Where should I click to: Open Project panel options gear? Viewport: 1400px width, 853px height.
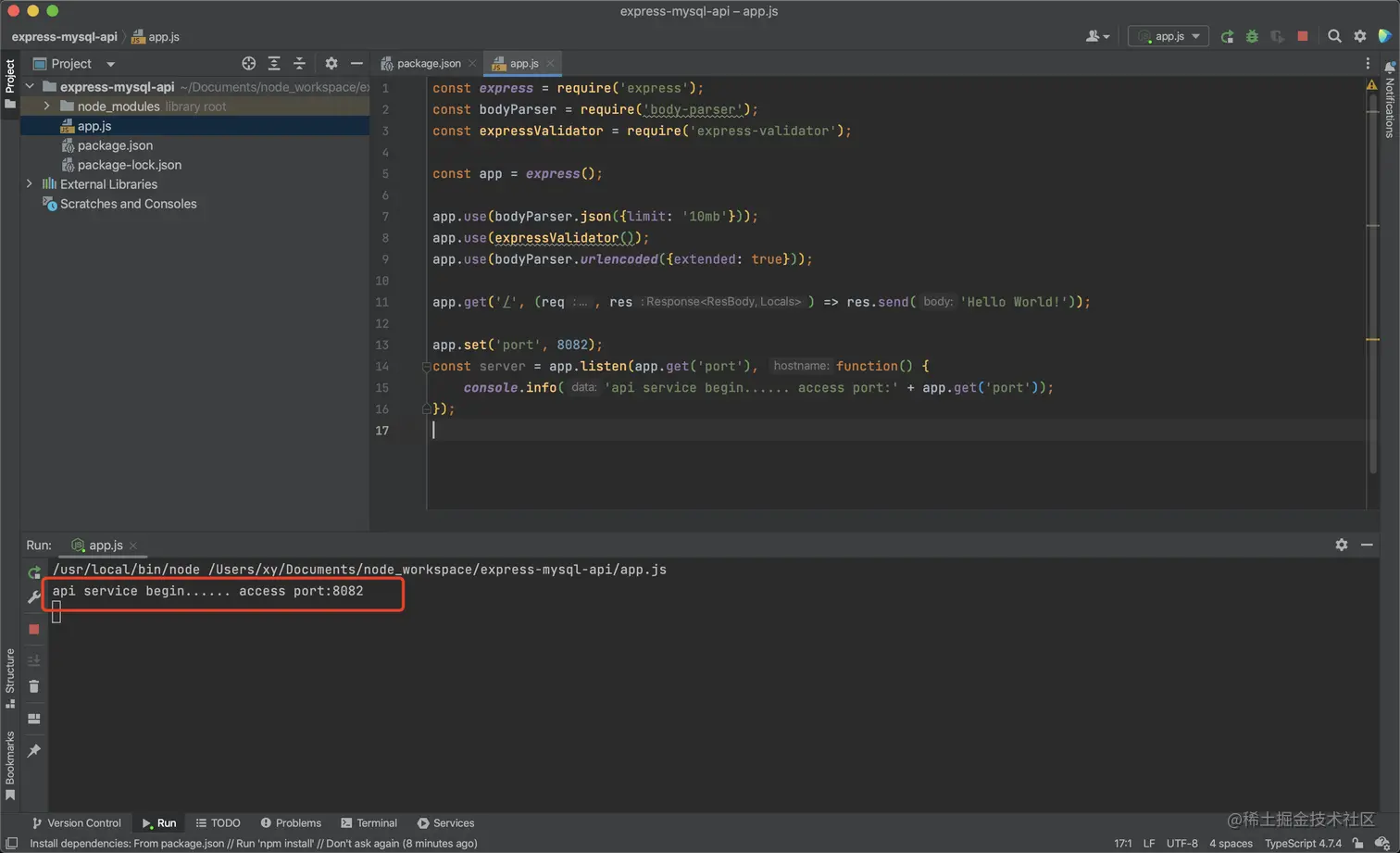pos(331,63)
